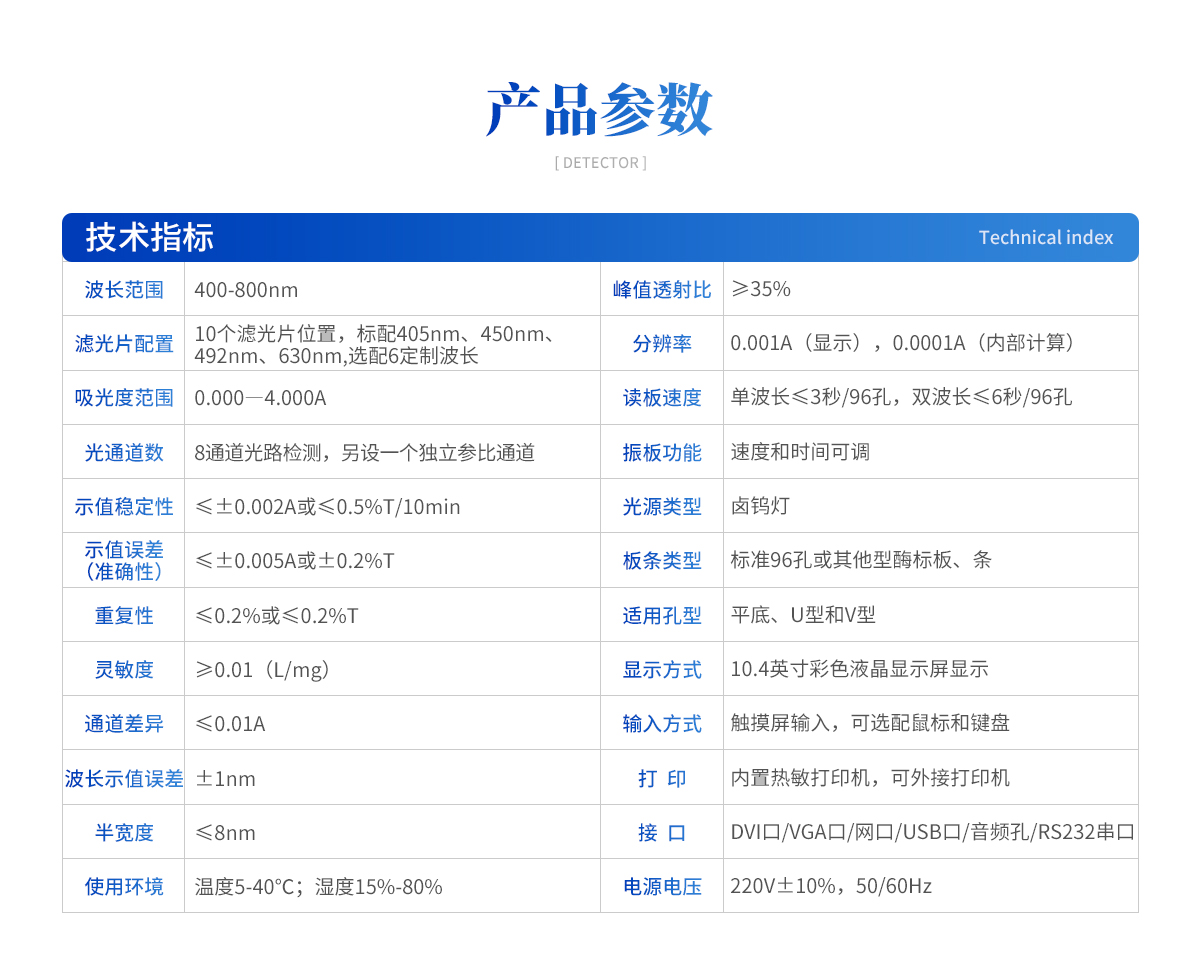
Task: Select the 温度5-40℃ environment value cell
Action: [318, 887]
